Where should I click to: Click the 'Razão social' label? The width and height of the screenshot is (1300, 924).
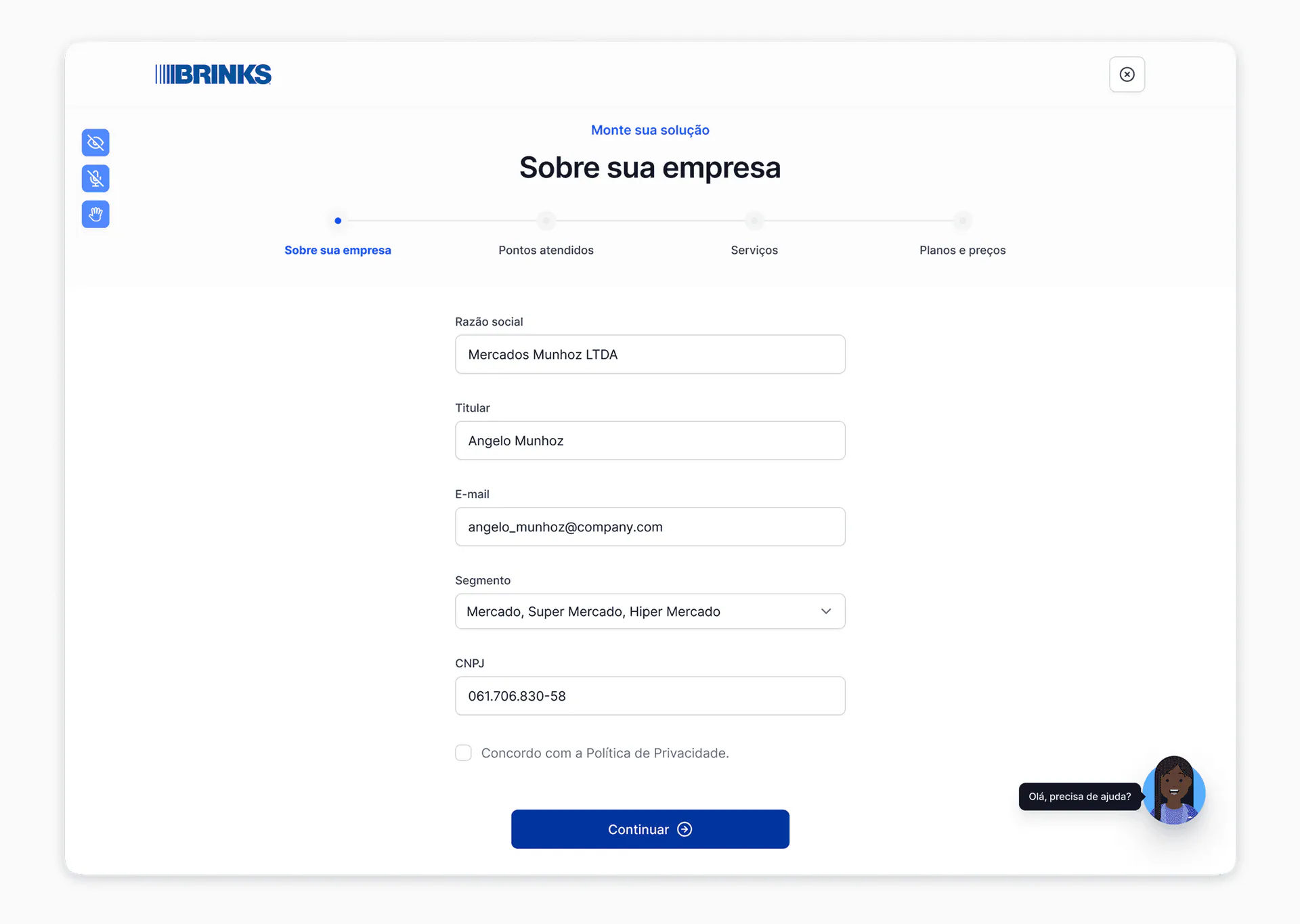coord(489,322)
